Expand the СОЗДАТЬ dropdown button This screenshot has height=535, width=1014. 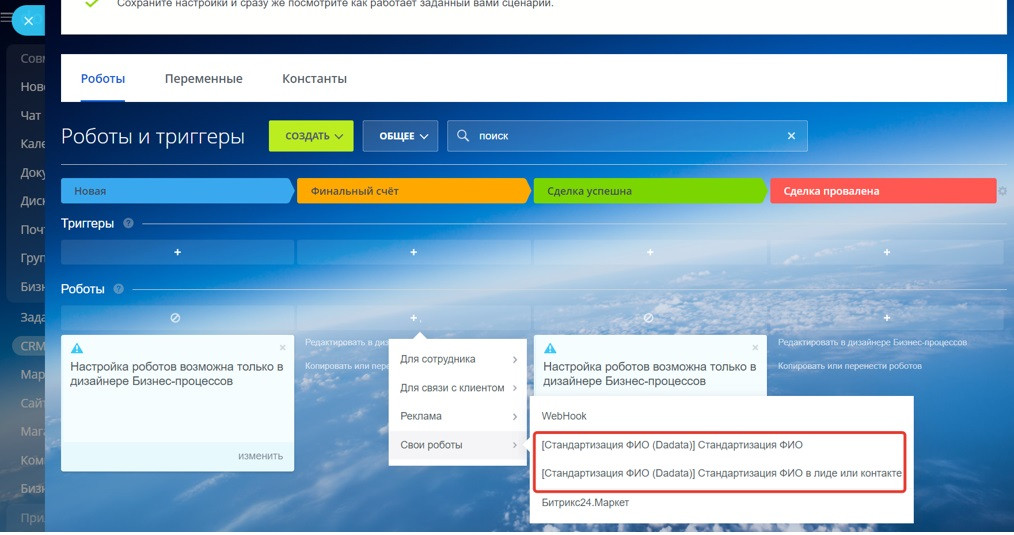(311, 136)
